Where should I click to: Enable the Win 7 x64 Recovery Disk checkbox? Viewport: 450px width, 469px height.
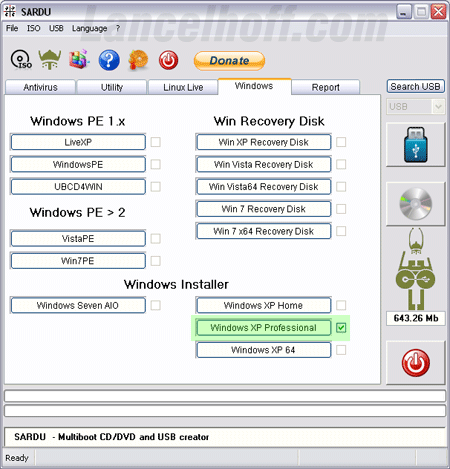341,231
